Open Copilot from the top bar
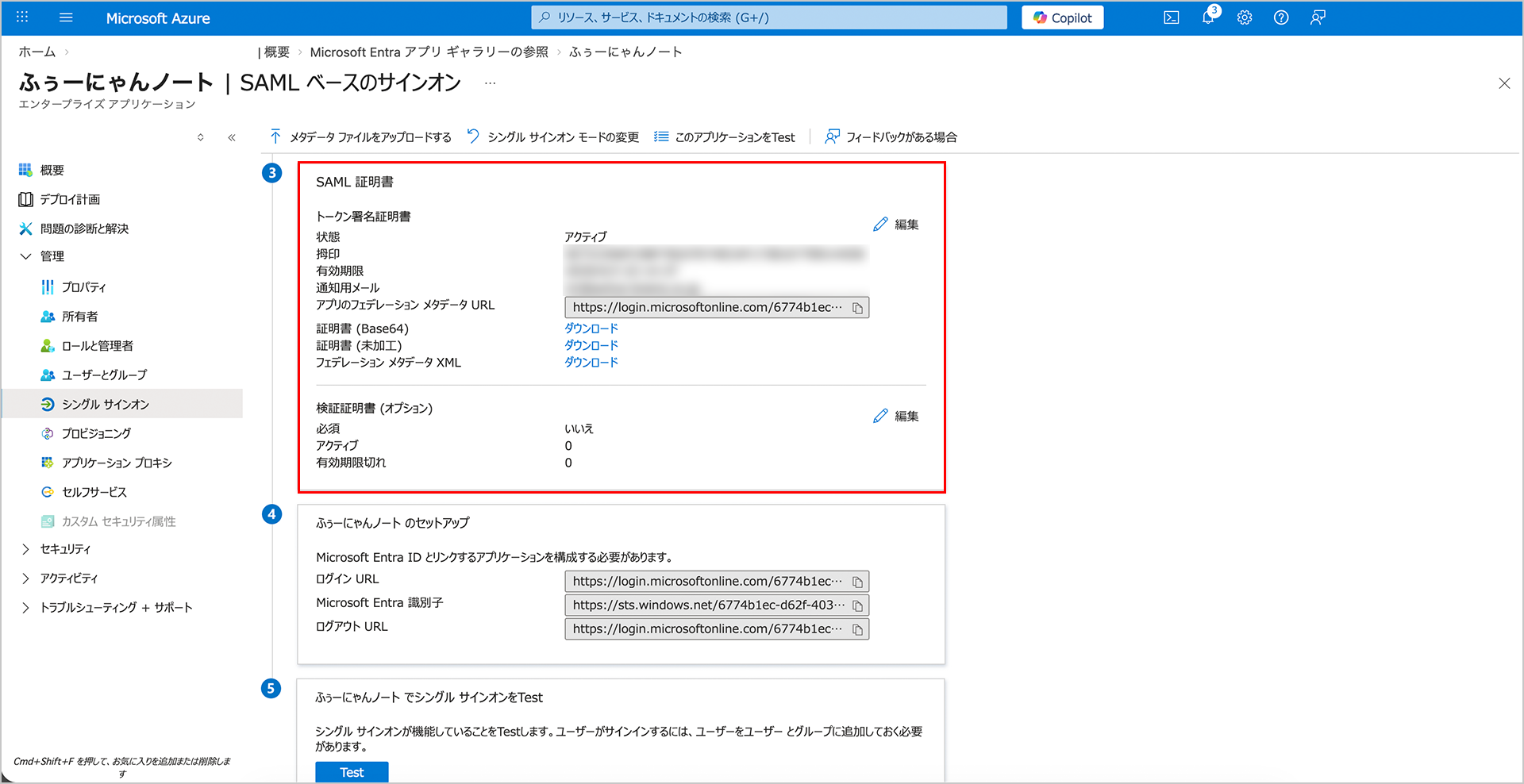 pyautogui.click(x=1062, y=17)
